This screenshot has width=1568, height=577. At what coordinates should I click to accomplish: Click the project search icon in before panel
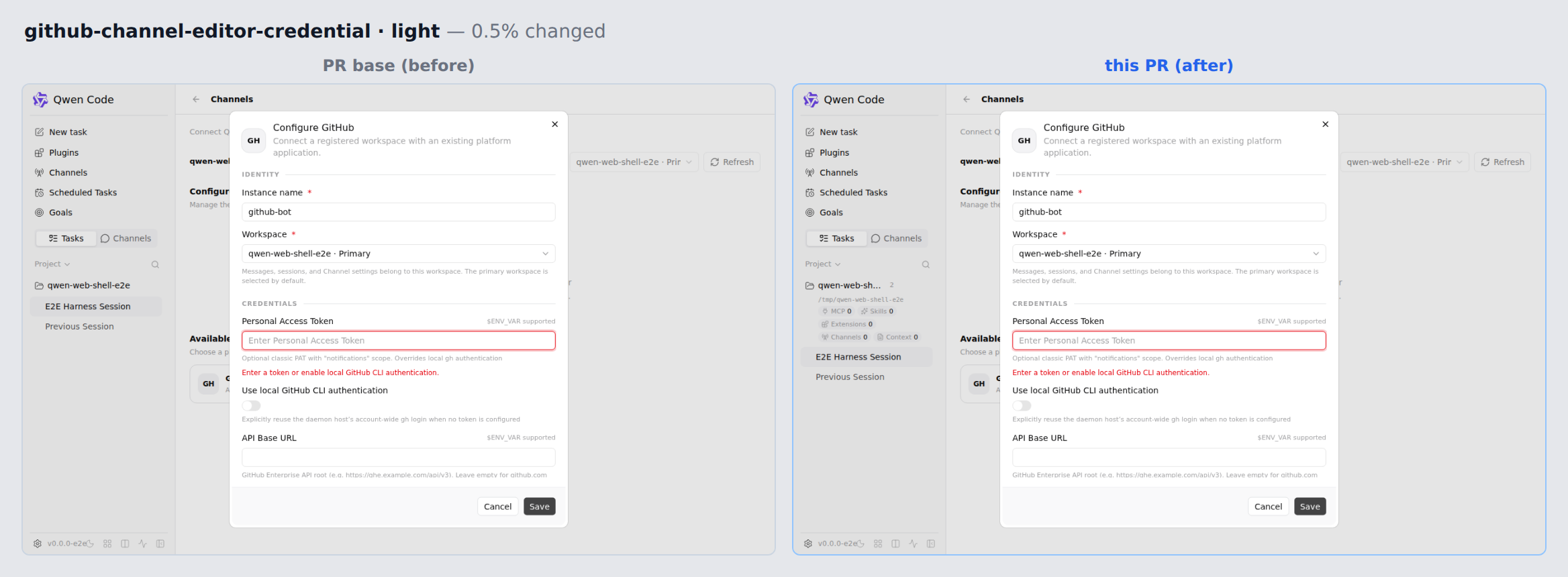(x=155, y=264)
